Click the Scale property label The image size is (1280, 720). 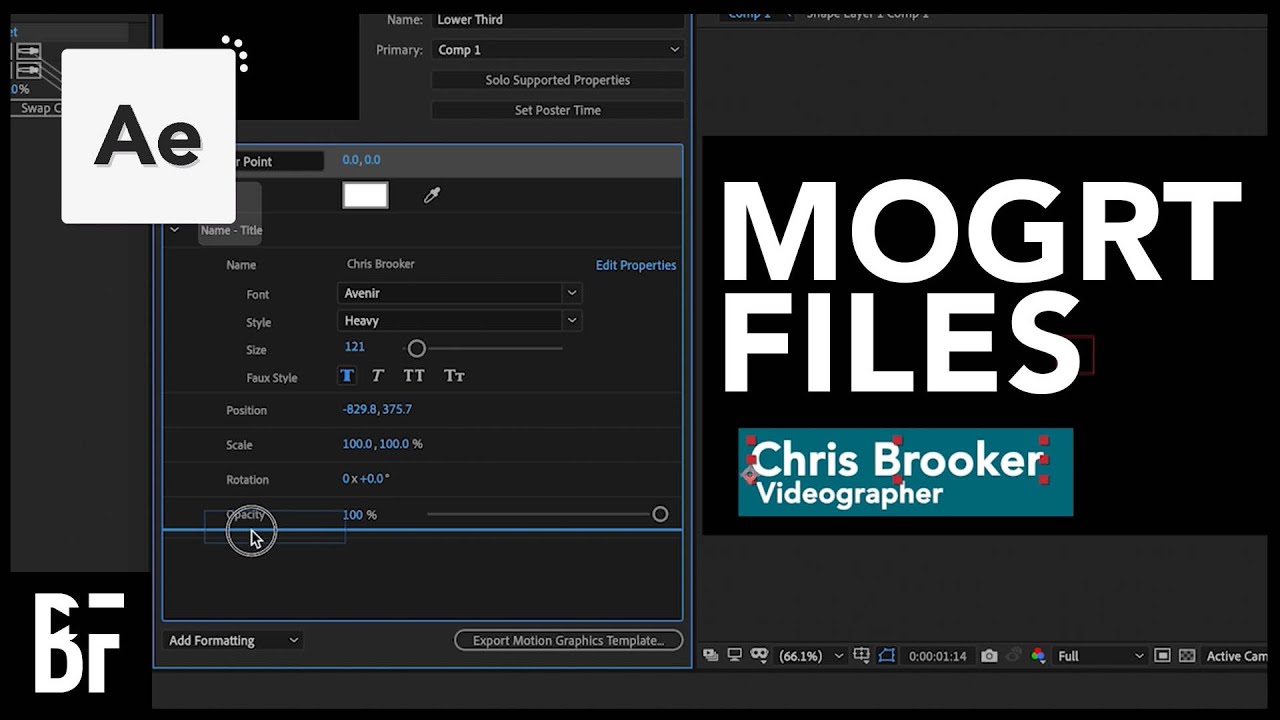click(239, 445)
